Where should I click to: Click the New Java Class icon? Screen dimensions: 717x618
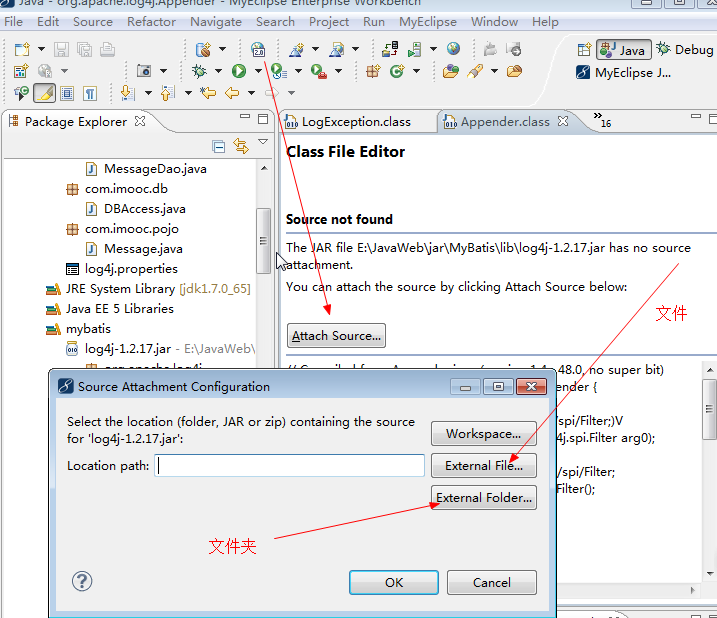(x=397, y=71)
